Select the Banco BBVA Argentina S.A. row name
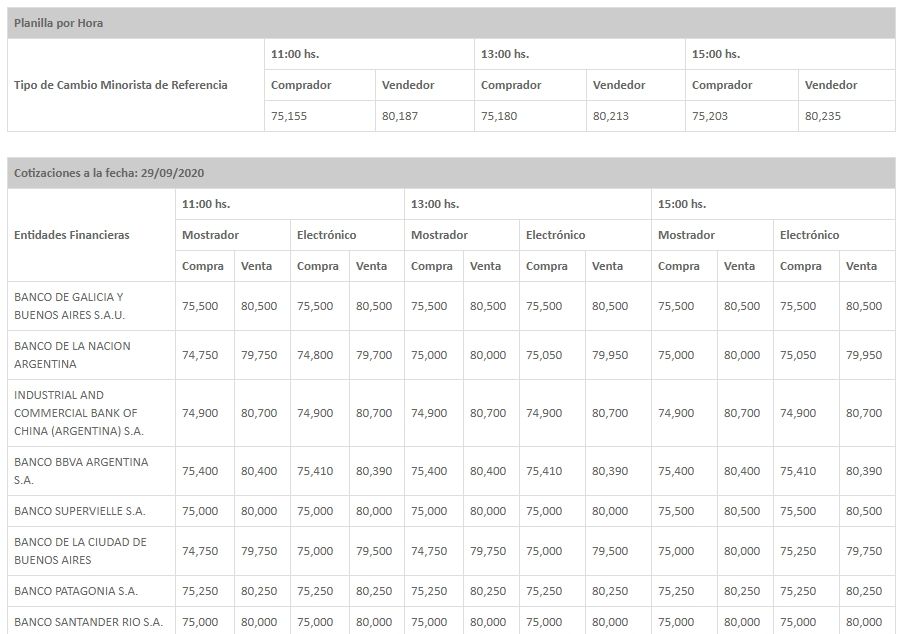Screen dimensions: 904x634 (81, 471)
